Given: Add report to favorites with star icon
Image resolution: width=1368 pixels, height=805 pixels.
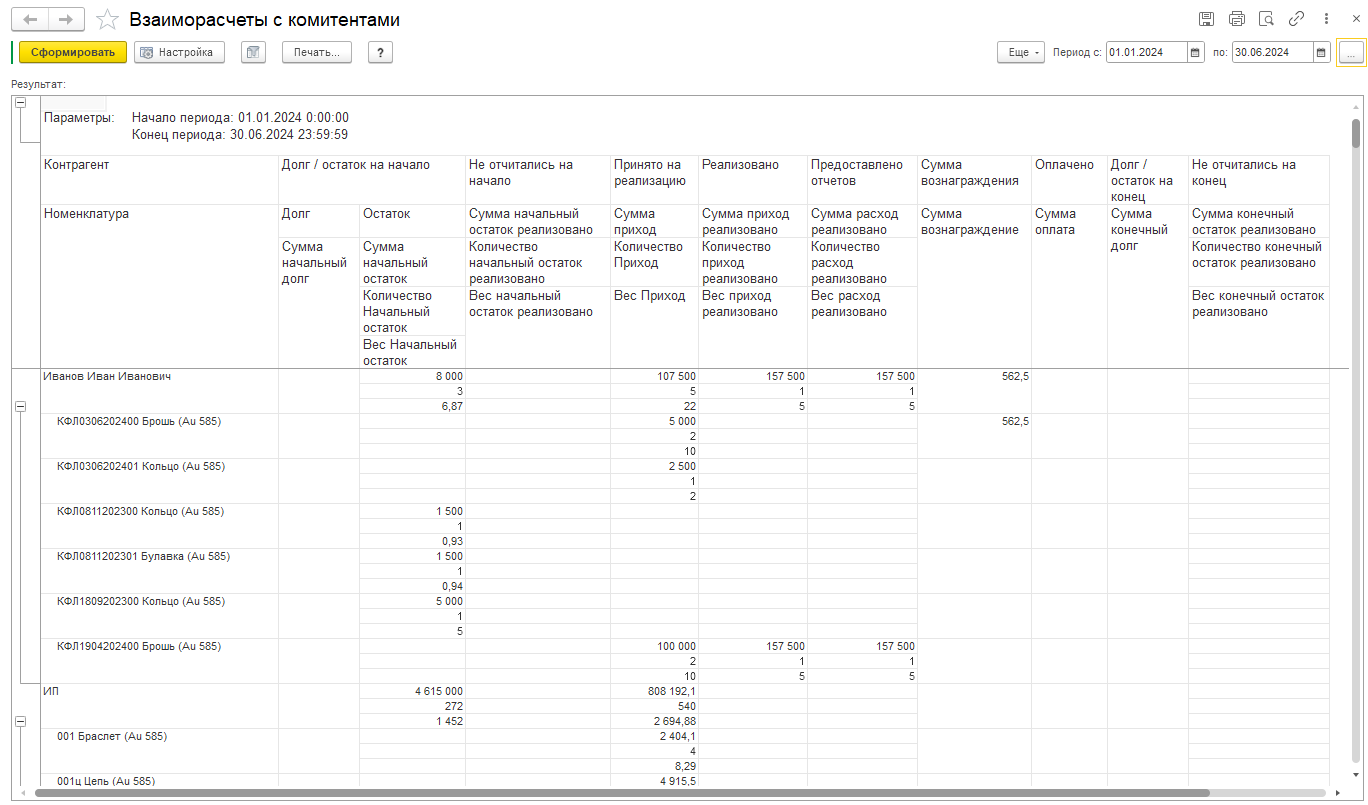Looking at the screenshot, I should pos(108,20).
